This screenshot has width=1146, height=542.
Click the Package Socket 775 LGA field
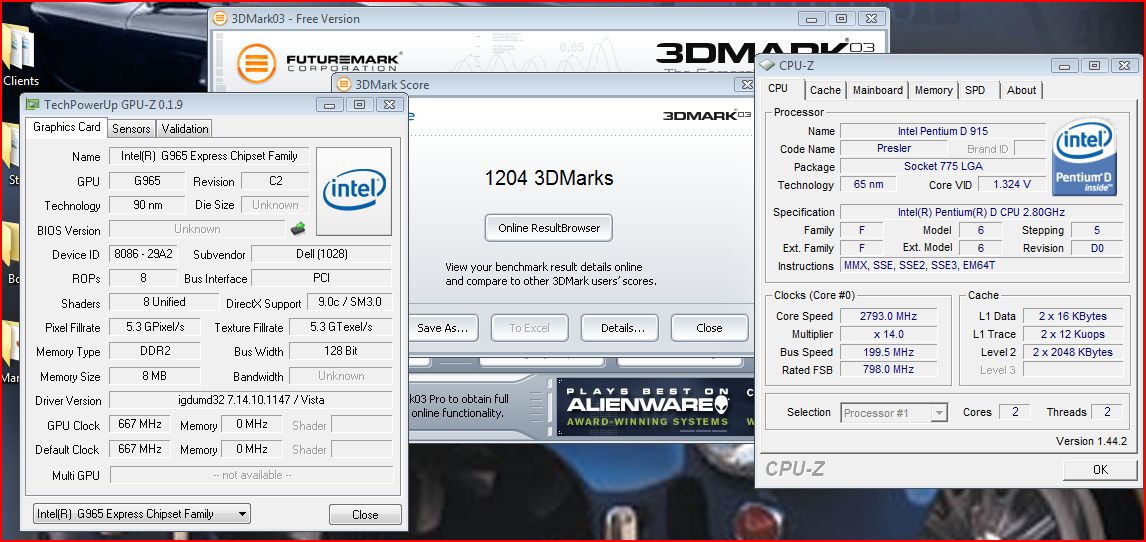(943, 167)
